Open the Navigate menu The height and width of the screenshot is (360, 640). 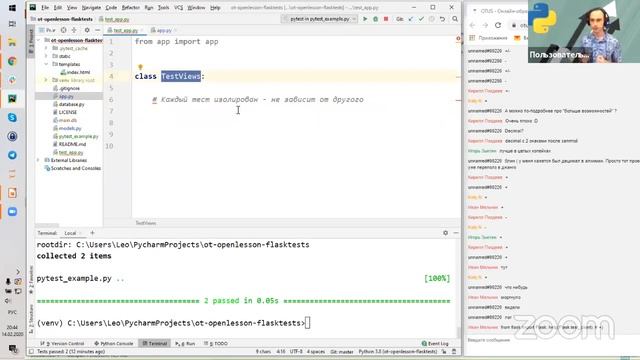[x=91, y=7]
